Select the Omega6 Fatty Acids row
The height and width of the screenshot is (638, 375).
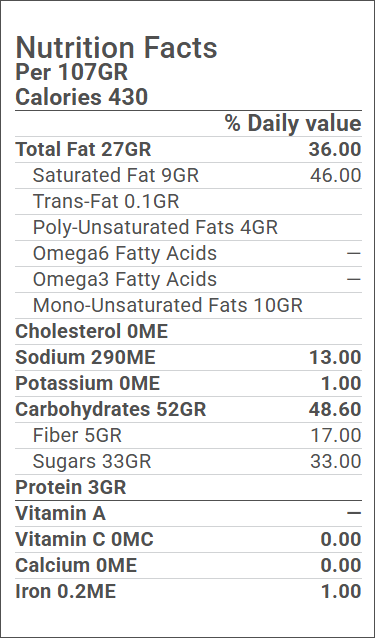click(188, 253)
